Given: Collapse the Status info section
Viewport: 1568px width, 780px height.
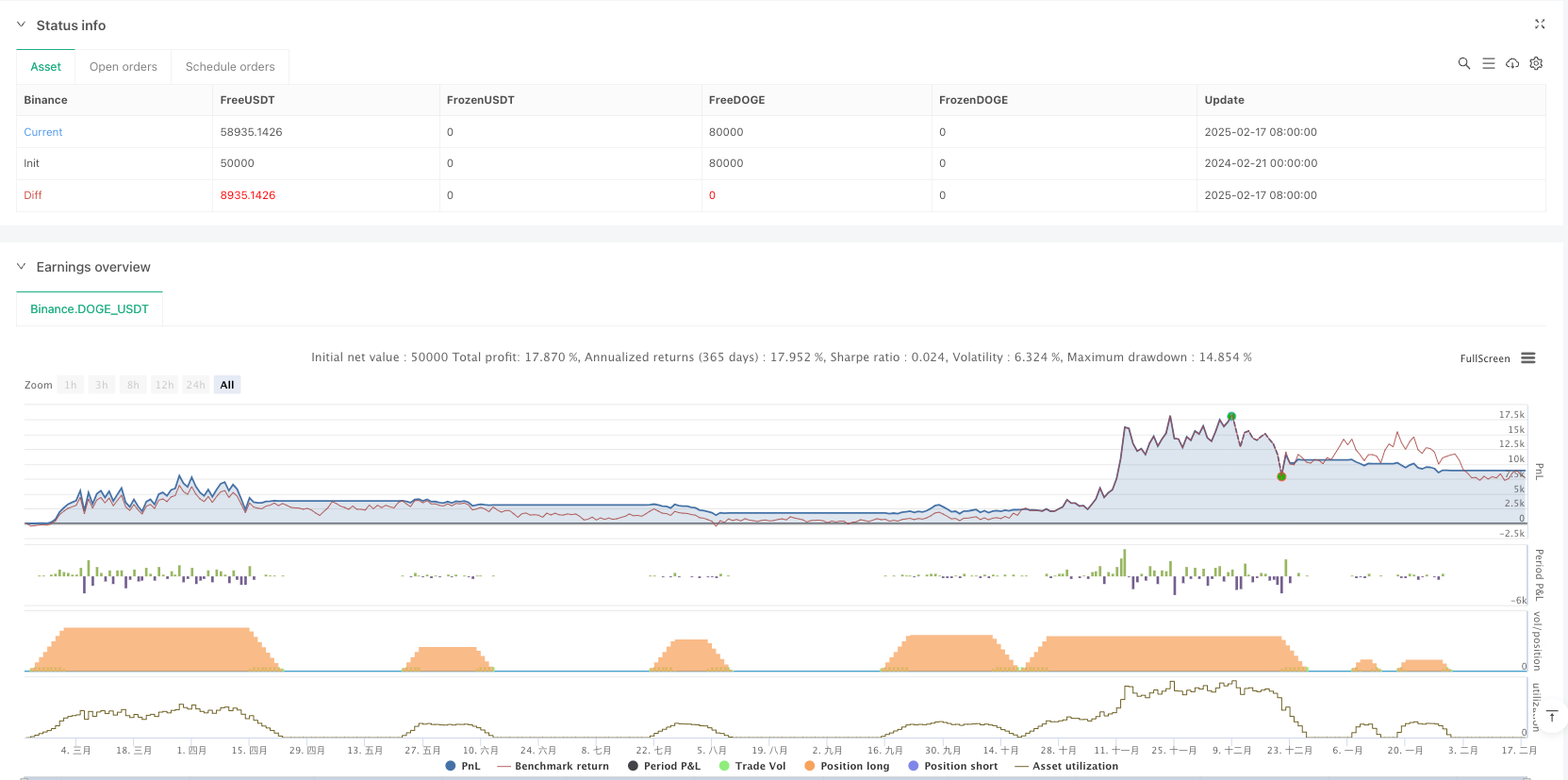Looking at the screenshot, I should click(x=22, y=25).
